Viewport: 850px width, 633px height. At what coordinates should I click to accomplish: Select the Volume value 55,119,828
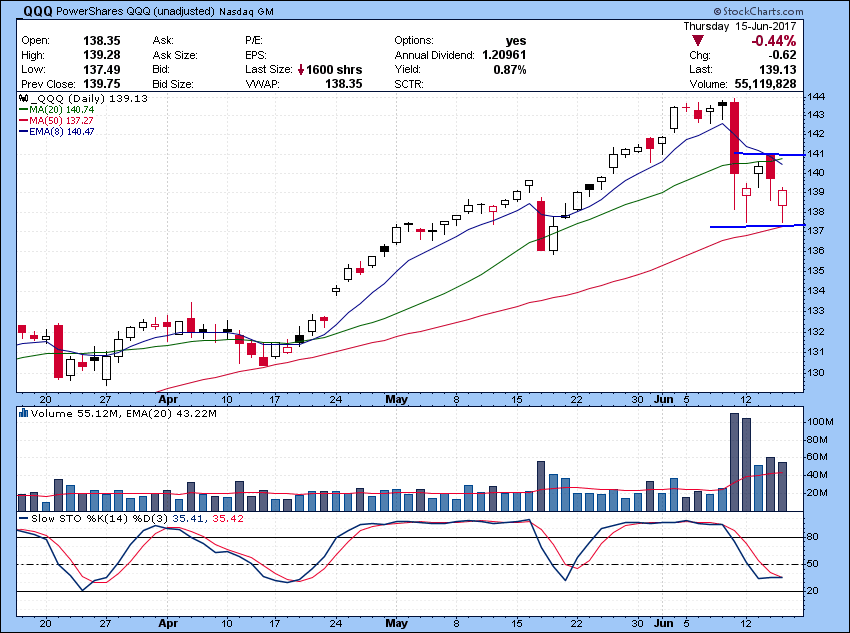pyautogui.click(x=765, y=84)
